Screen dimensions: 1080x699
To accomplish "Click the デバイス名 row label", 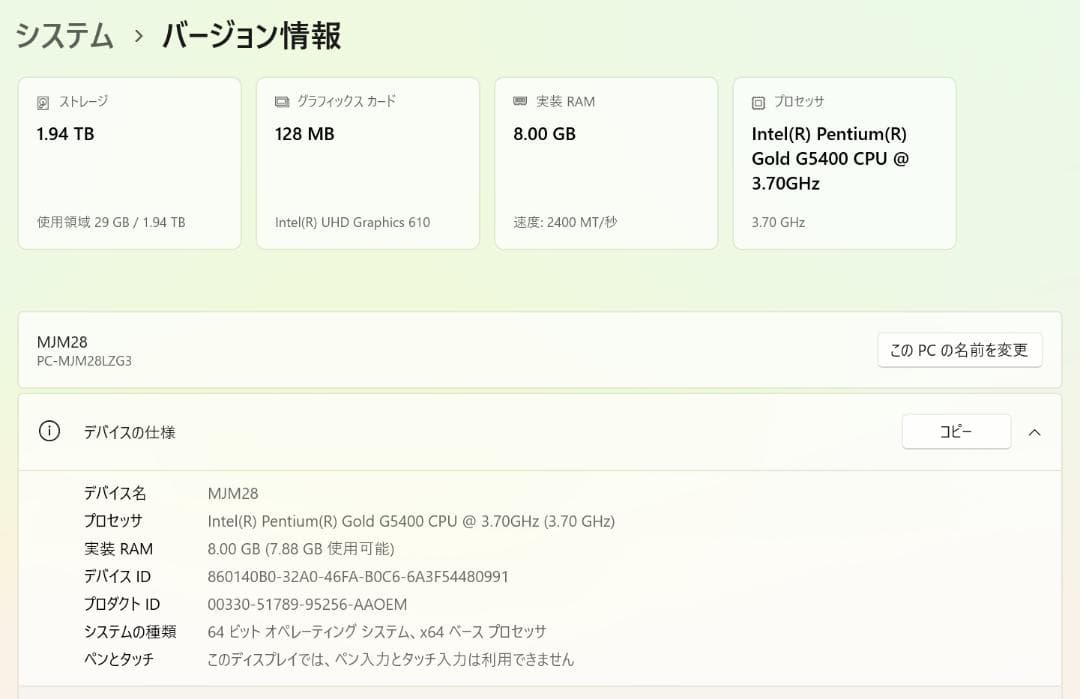I will pos(115,493).
